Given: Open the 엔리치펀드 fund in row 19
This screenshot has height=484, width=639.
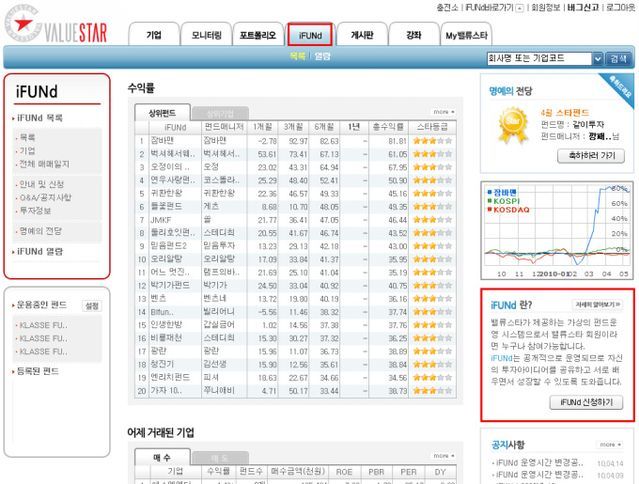Looking at the screenshot, I should point(170,377).
